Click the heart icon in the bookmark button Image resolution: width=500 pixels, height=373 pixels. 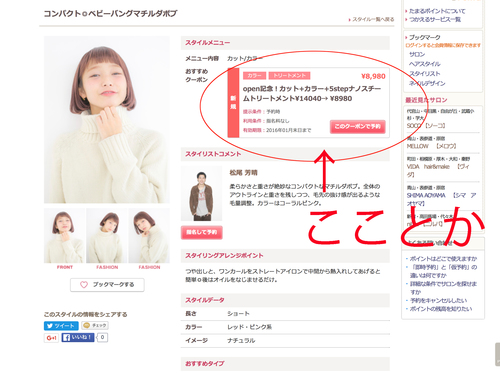84,285
